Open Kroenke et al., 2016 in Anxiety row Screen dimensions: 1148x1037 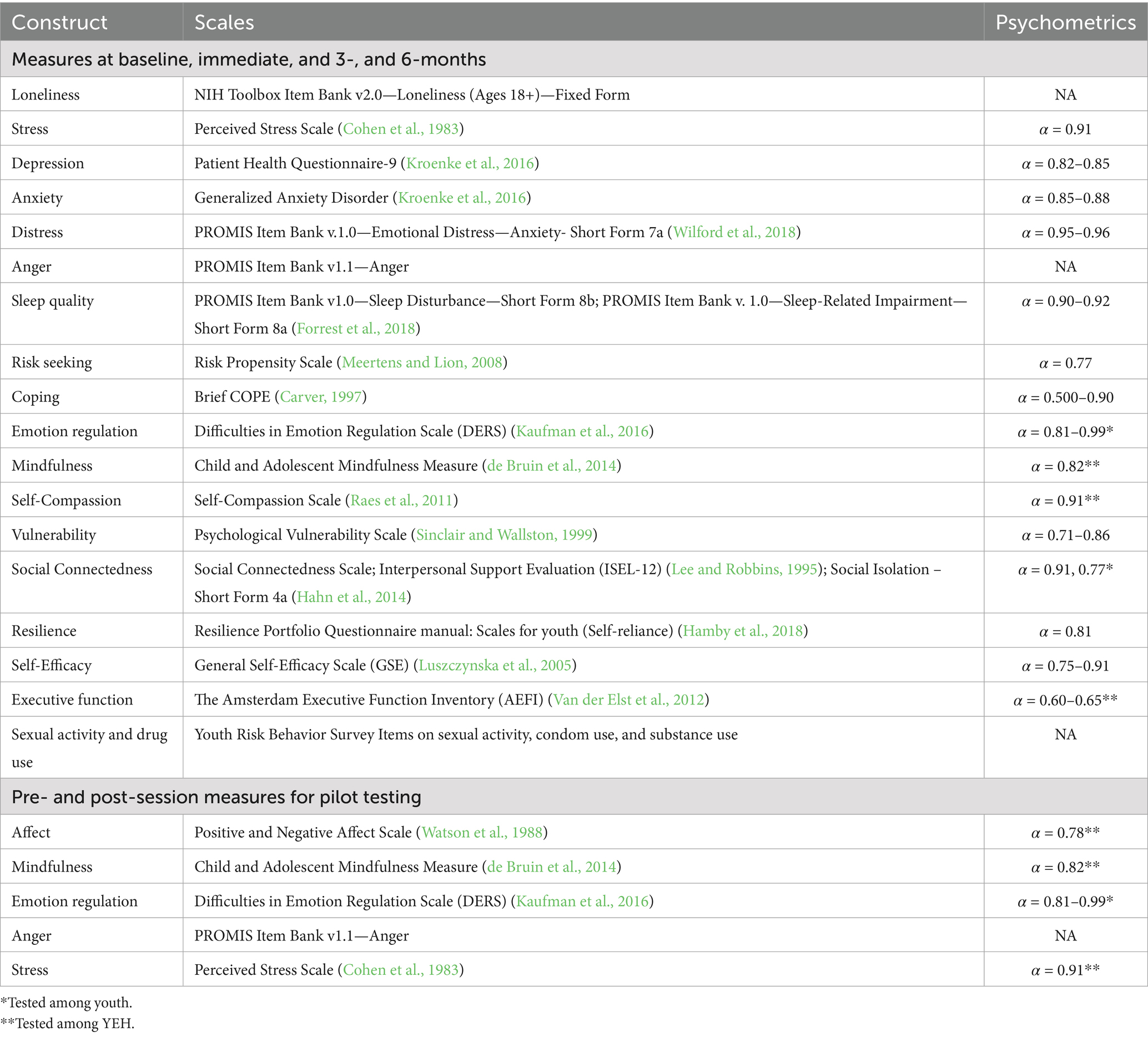point(461,198)
